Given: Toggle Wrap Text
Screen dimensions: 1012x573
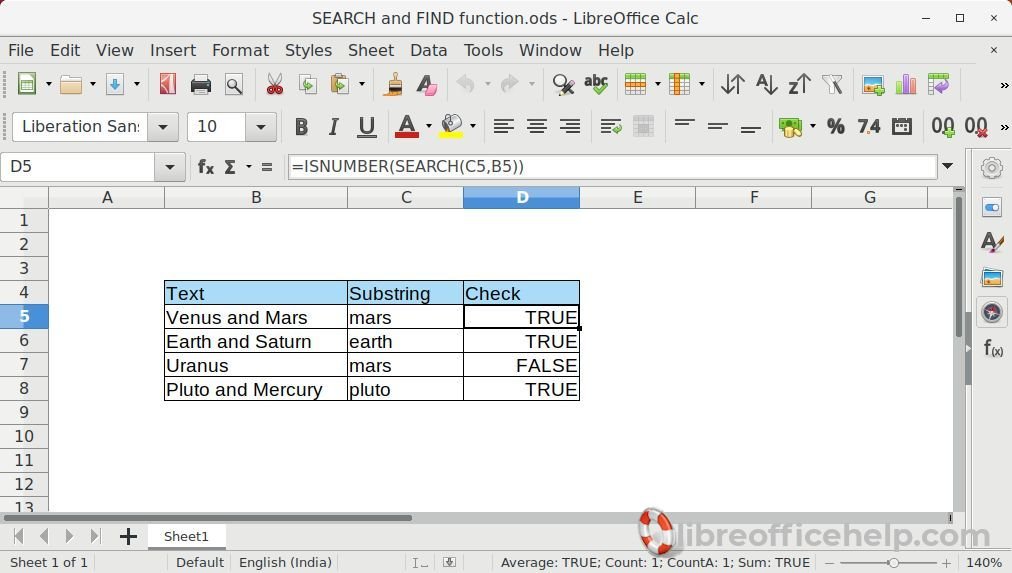Looking at the screenshot, I should click(x=611, y=126).
